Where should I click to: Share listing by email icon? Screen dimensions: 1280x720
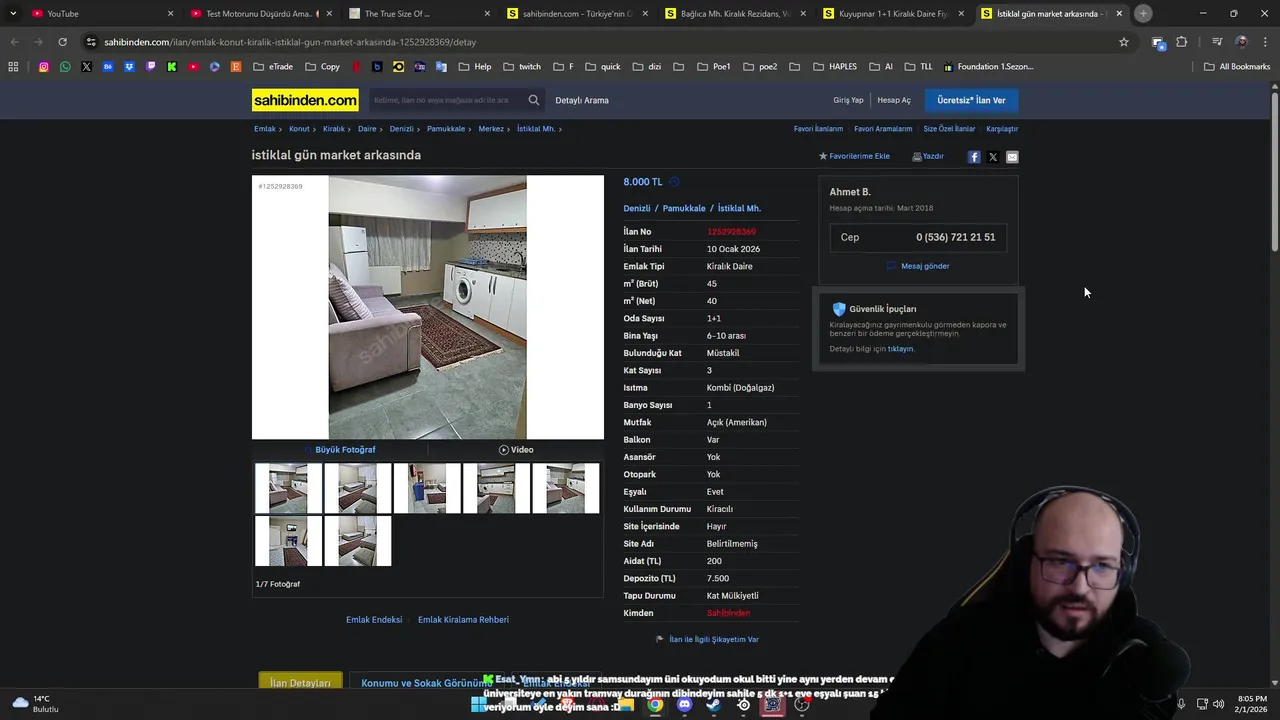pyautogui.click(x=1012, y=157)
